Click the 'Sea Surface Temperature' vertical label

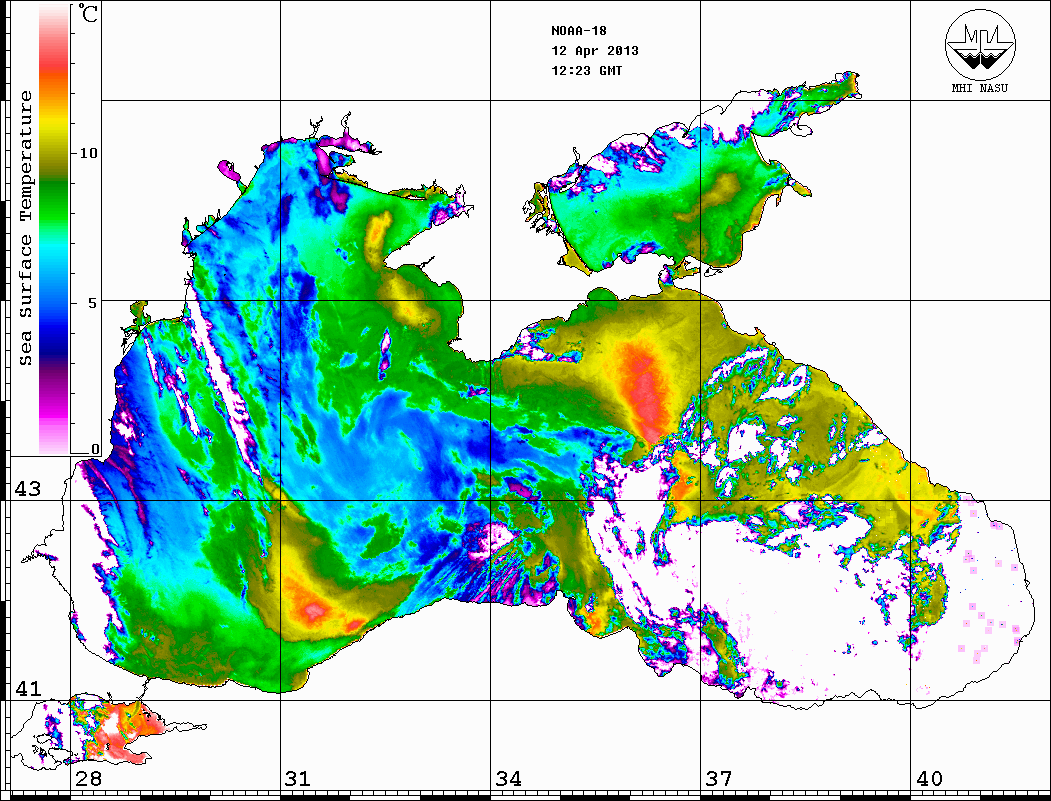coord(25,228)
